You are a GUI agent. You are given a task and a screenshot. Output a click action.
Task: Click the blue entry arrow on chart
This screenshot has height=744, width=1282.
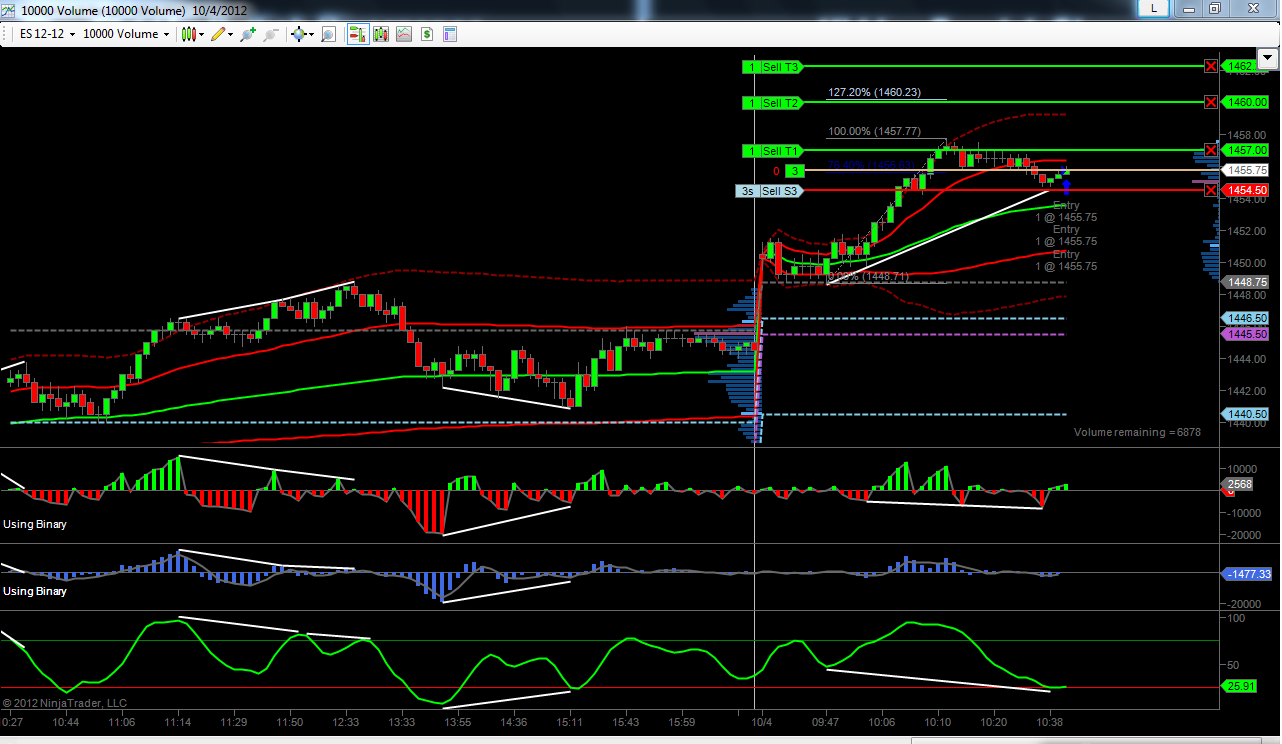[1067, 185]
